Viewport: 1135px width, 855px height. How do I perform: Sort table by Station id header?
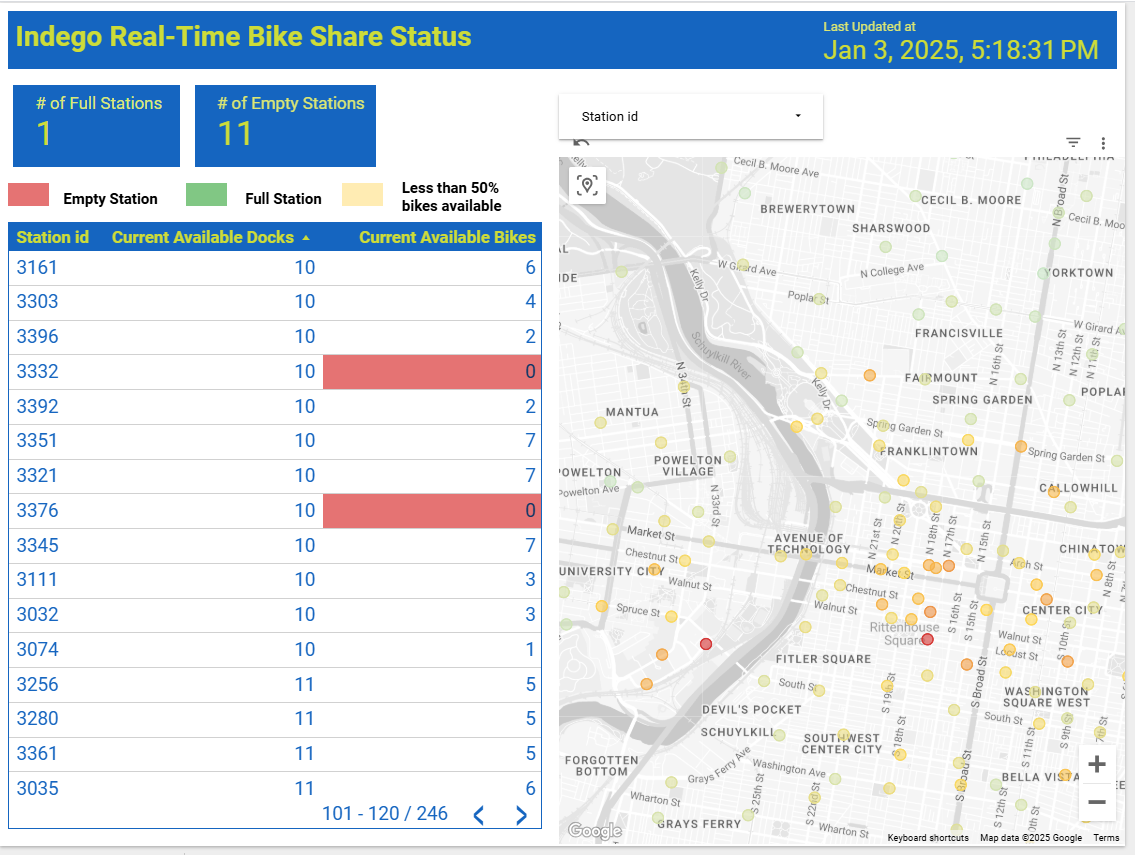point(53,237)
